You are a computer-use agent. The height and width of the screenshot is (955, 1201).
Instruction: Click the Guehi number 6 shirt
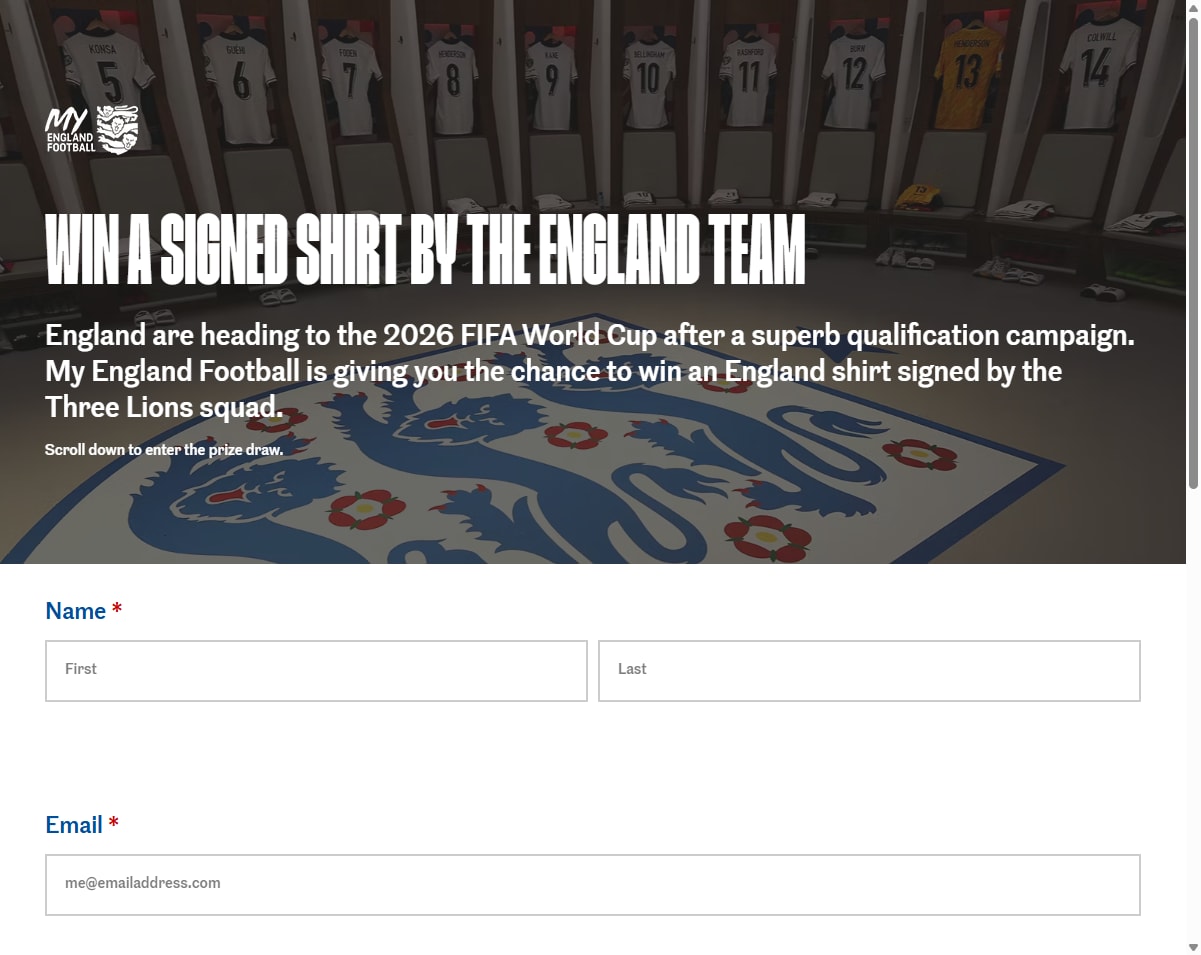pos(240,85)
